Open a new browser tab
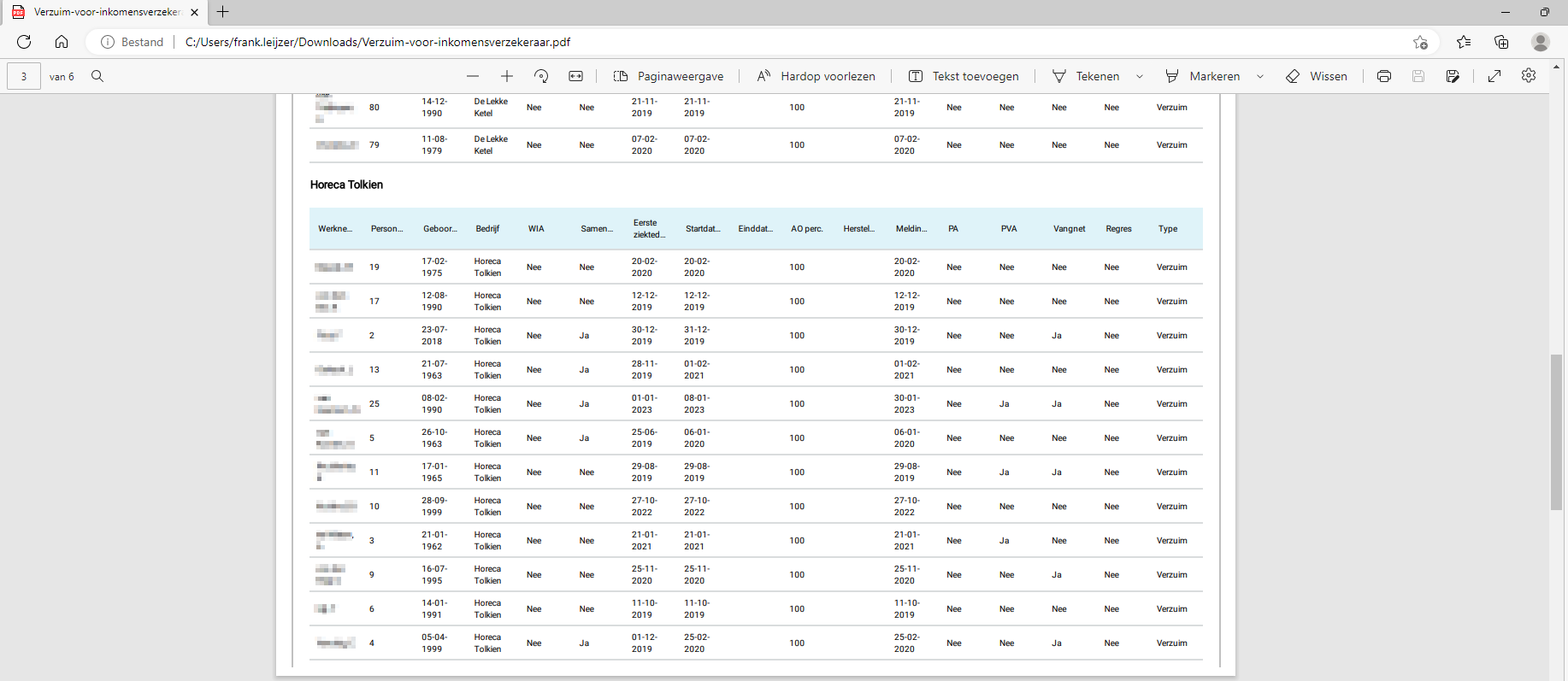Image resolution: width=1568 pixels, height=681 pixels. (223, 12)
